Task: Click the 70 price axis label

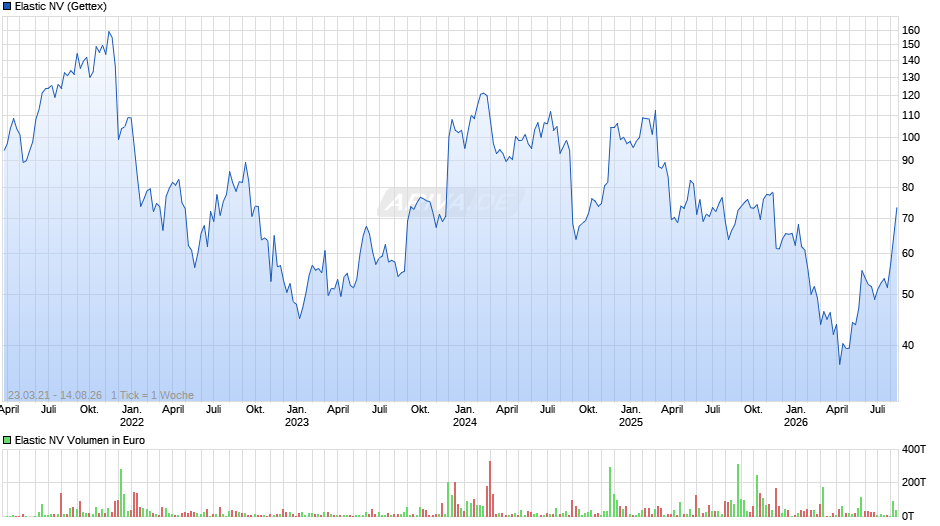Action: pos(908,218)
